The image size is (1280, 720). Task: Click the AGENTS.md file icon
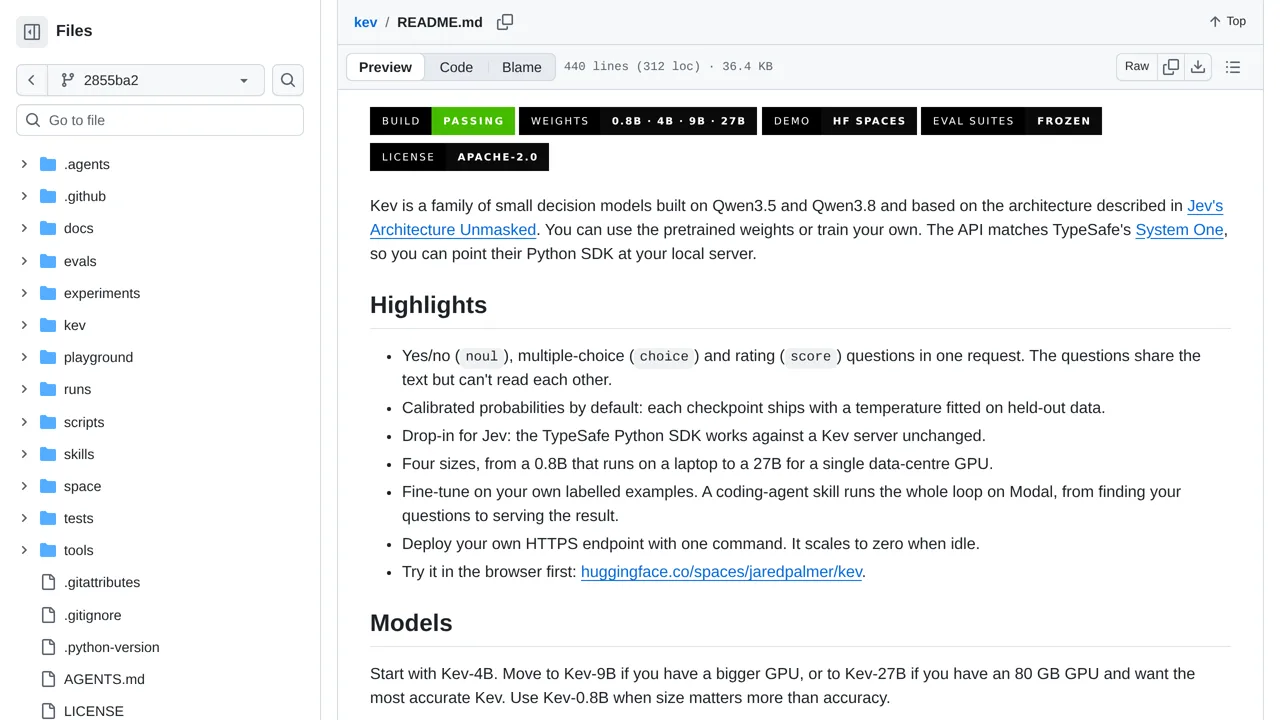tap(48, 679)
